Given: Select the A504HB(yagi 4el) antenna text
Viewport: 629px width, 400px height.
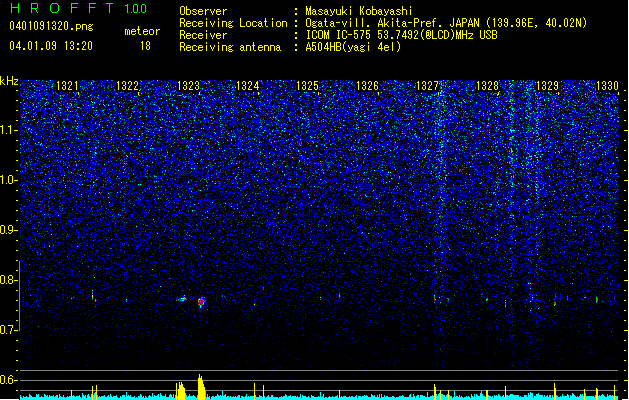Looking at the screenshot, I should 353,47.
